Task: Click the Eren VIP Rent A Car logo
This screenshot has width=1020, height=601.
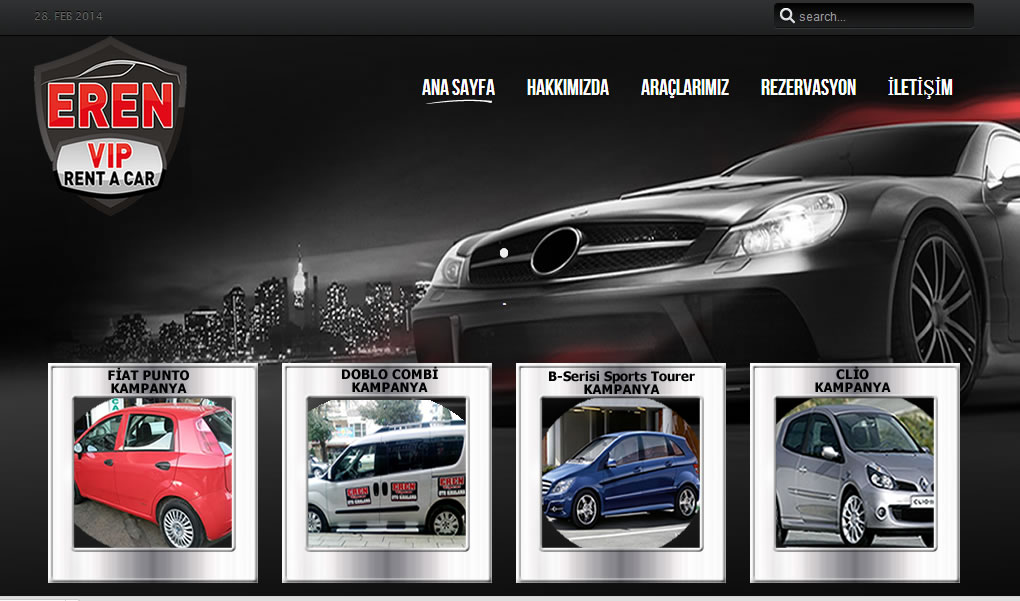Action: (x=111, y=126)
